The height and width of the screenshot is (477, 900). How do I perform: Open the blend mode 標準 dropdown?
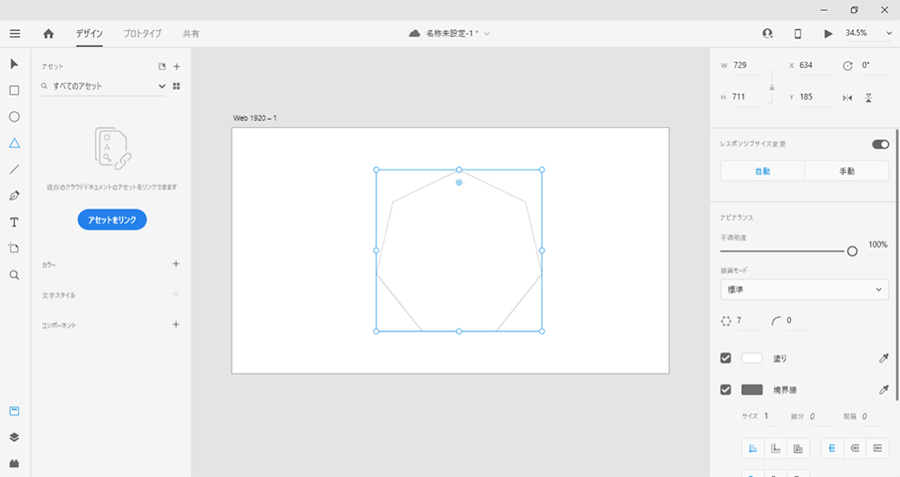[x=805, y=290]
